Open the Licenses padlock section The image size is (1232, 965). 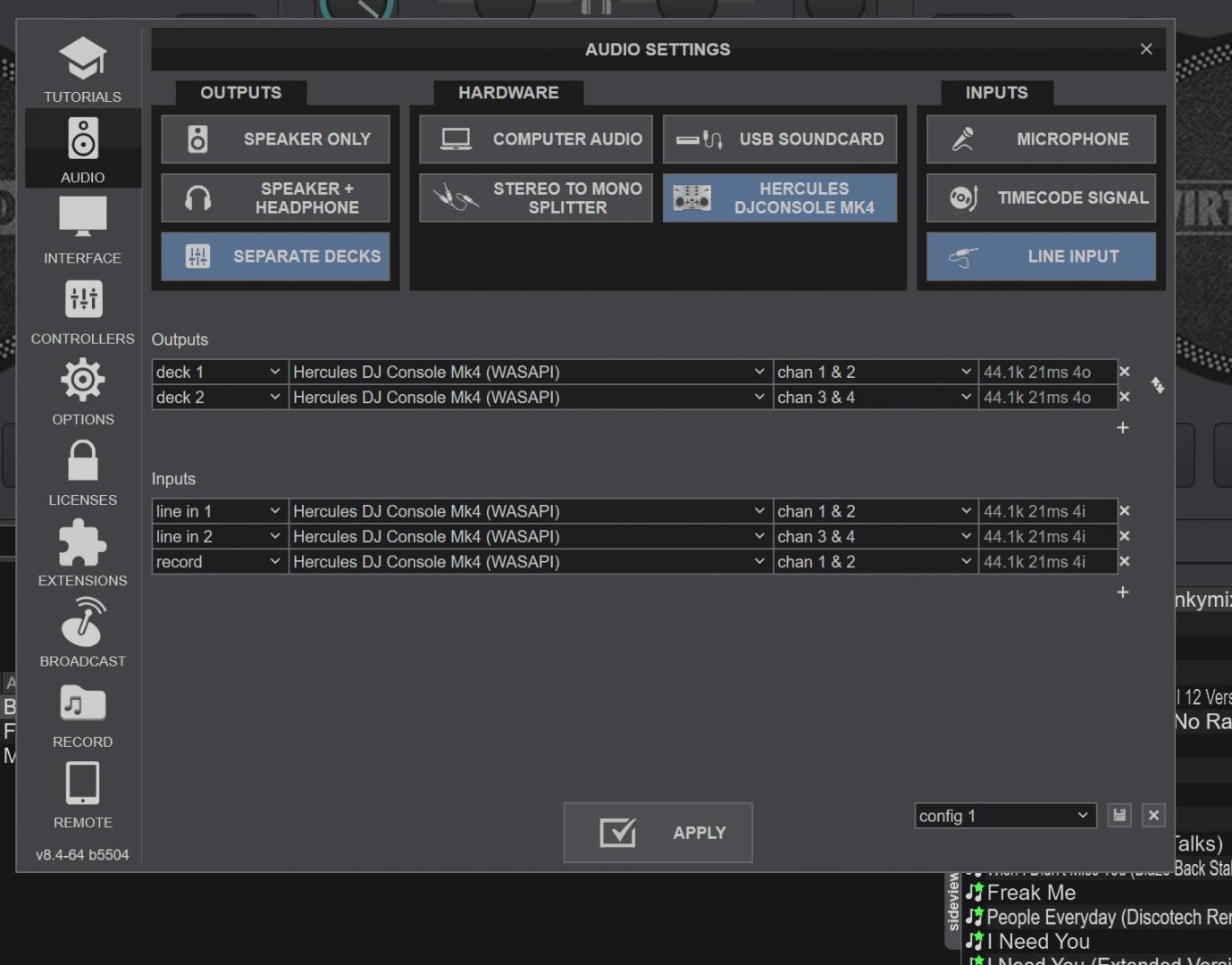pos(82,473)
